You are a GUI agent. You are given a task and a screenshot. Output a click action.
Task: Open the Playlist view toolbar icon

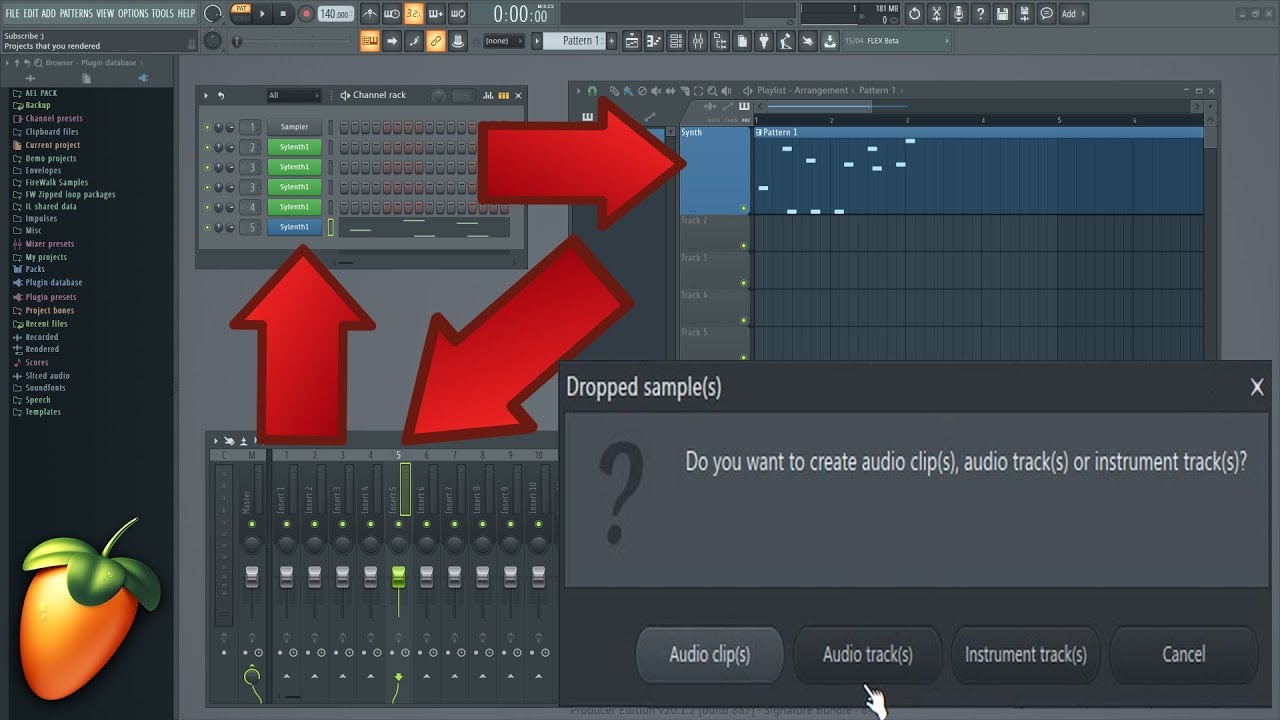pyautogui.click(x=632, y=41)
